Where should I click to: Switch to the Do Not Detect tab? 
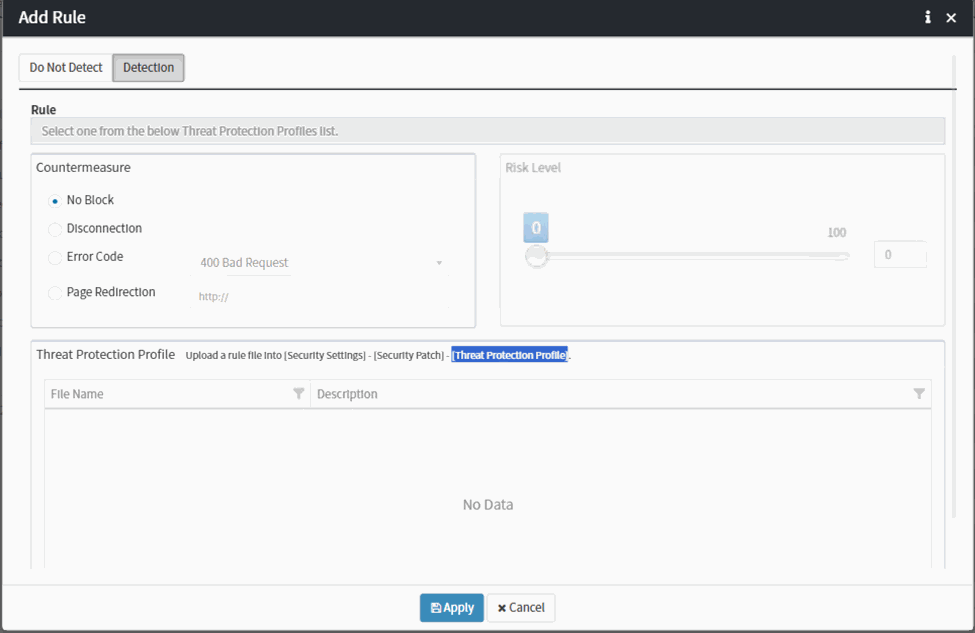66,67
